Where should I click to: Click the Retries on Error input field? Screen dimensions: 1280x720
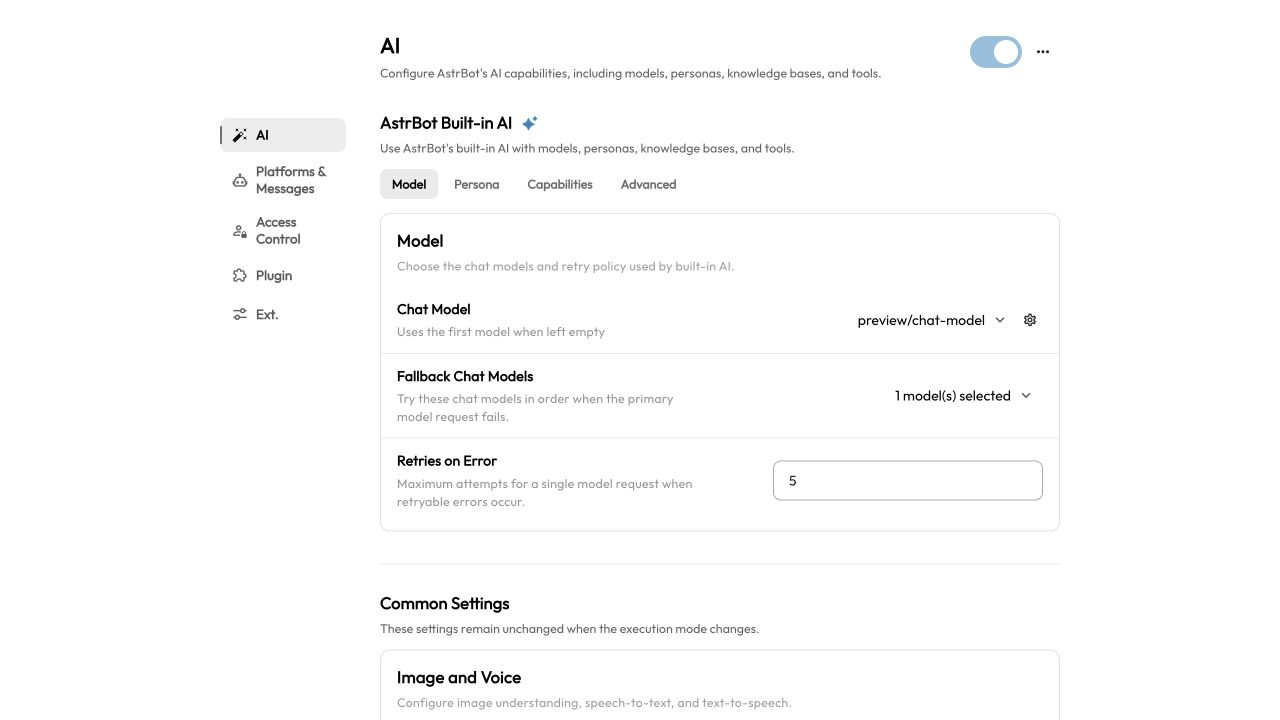tap(908, 481)
